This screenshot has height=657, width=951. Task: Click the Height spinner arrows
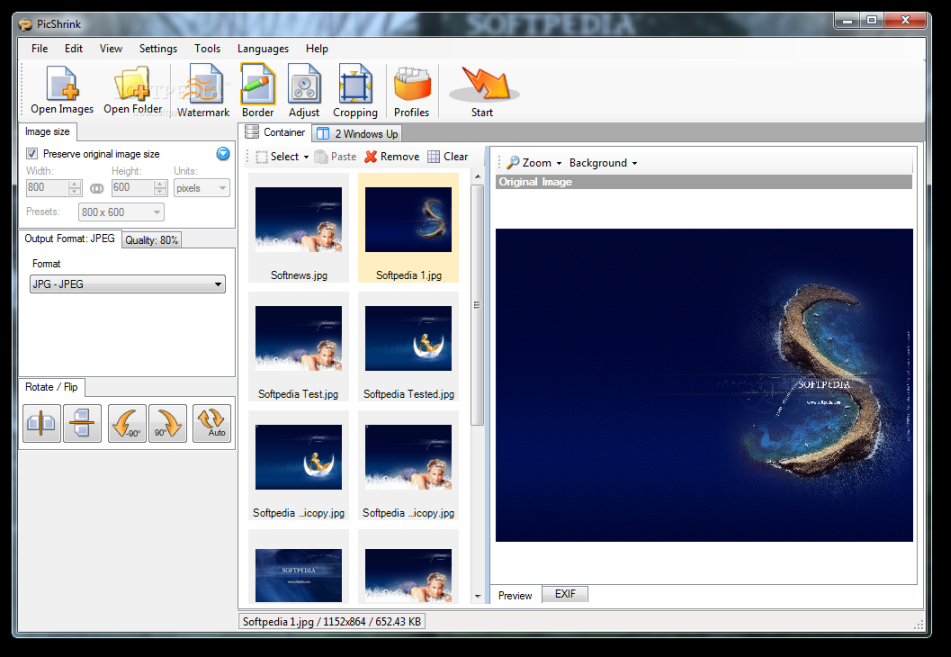point(160,188)
